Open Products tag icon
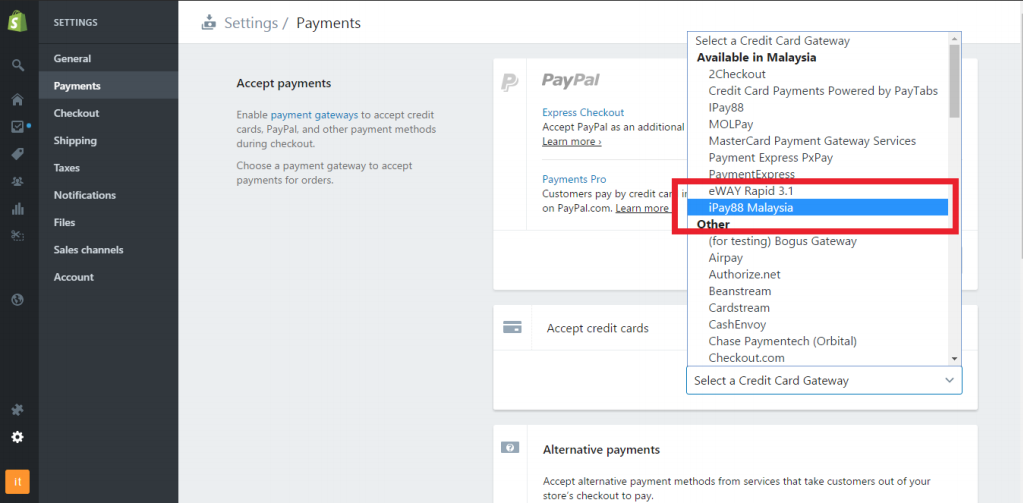 18,154
